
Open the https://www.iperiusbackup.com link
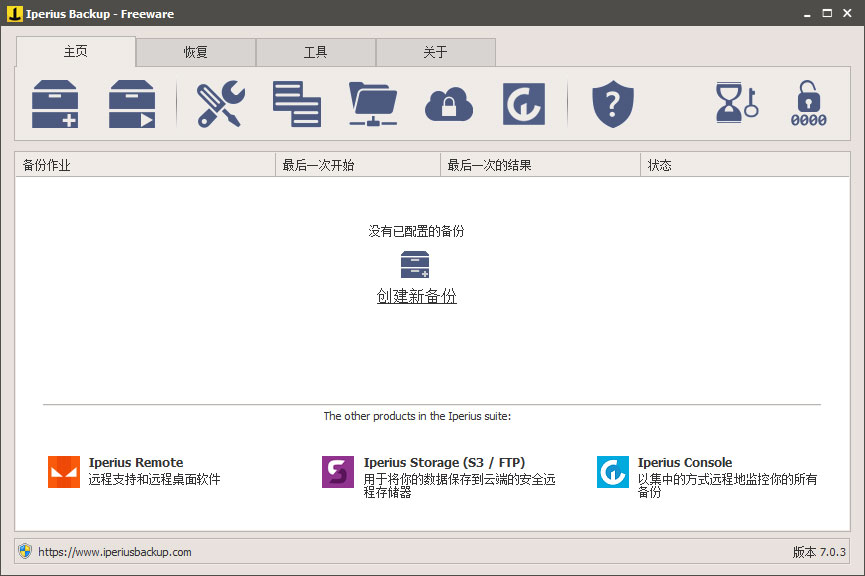115,552
